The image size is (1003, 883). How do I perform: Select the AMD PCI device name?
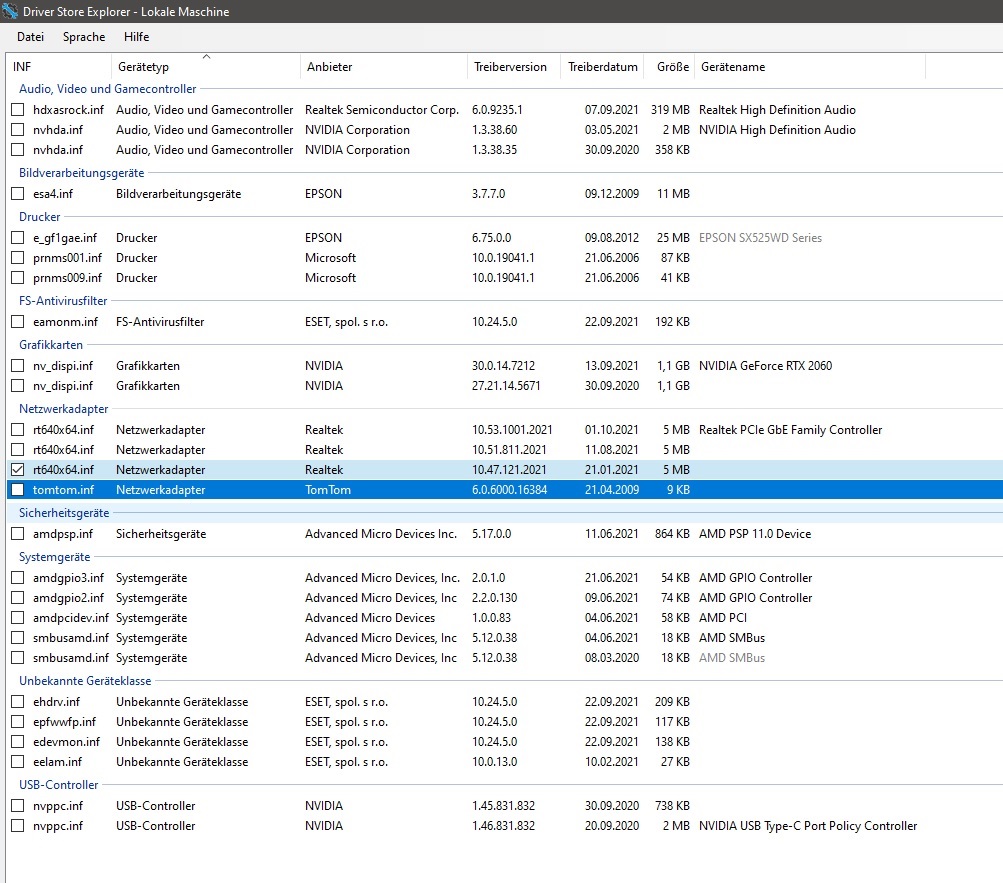click(723, 618)
